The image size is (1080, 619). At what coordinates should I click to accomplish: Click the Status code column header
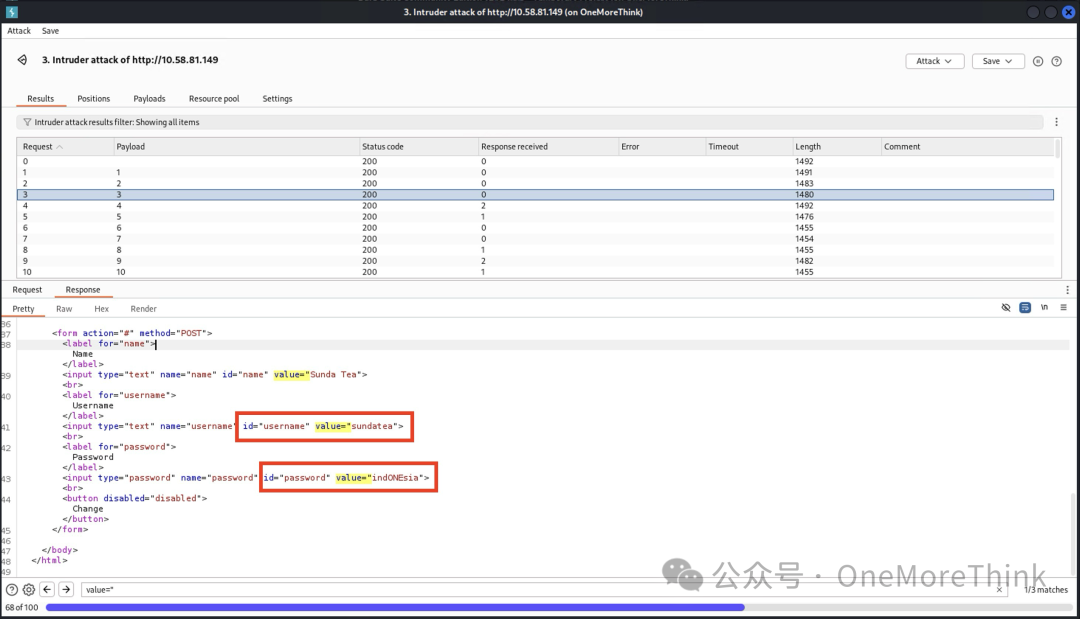(419, 147)
